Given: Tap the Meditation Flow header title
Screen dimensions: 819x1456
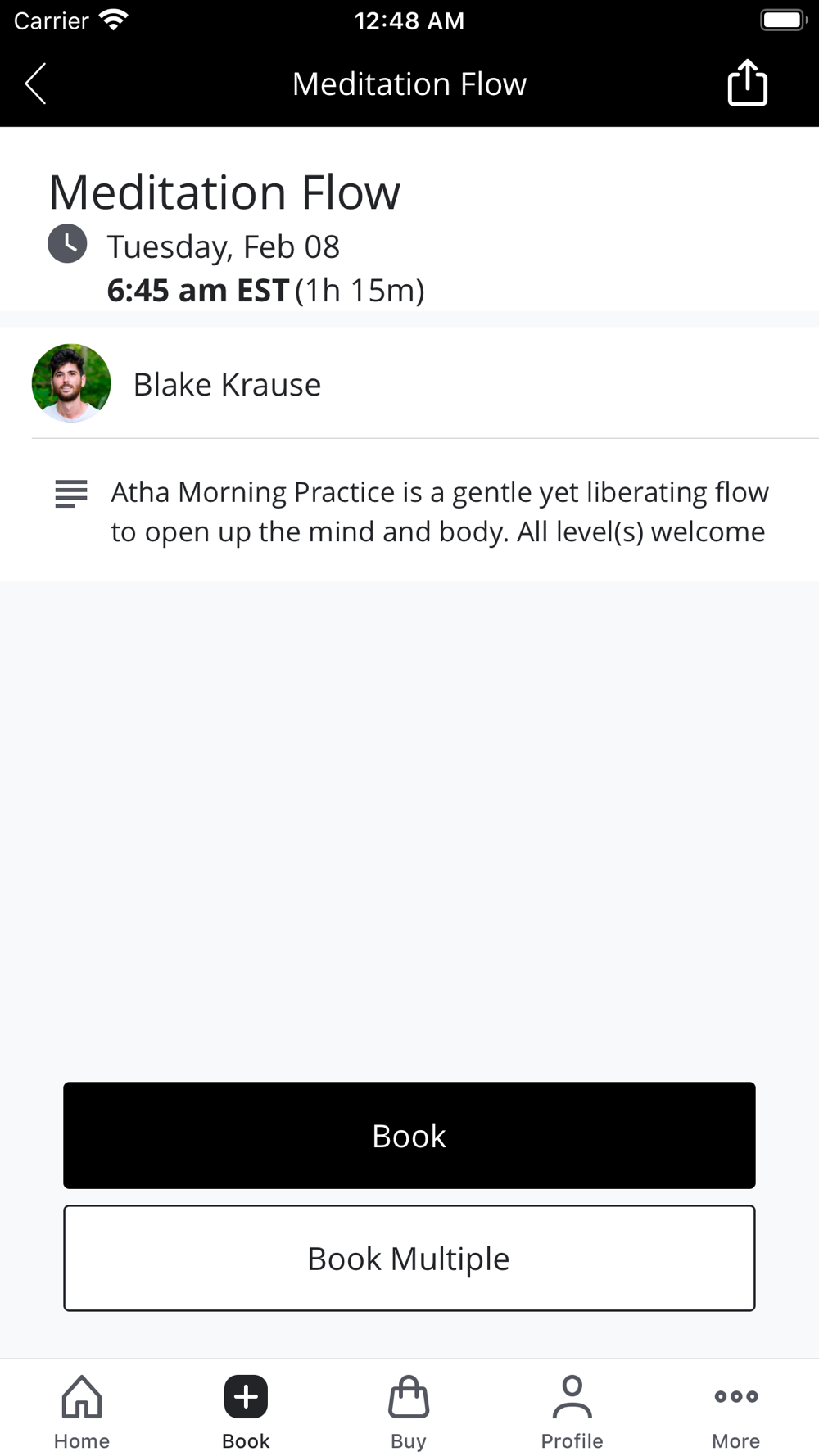Looking at the screenshot, I should click(x=409, y=84).
